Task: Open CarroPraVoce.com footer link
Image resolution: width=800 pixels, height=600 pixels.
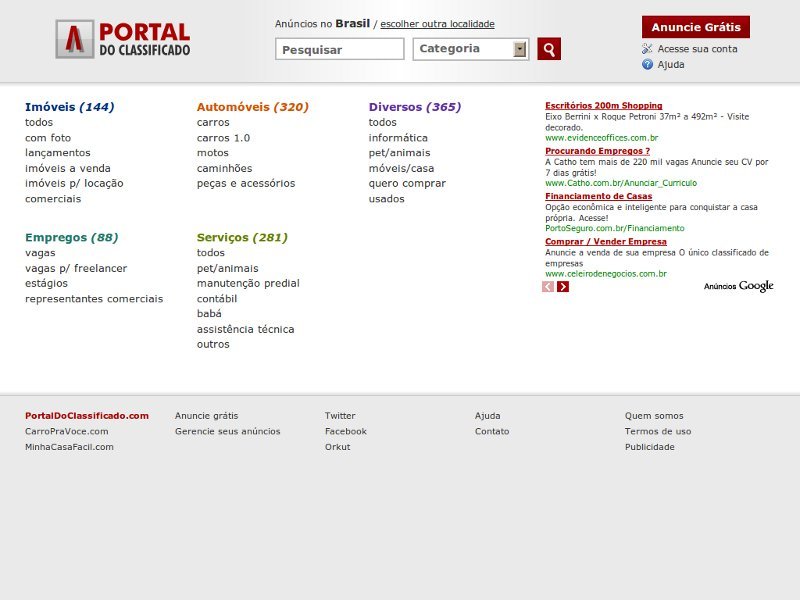Action: click(x=67, y=432)
